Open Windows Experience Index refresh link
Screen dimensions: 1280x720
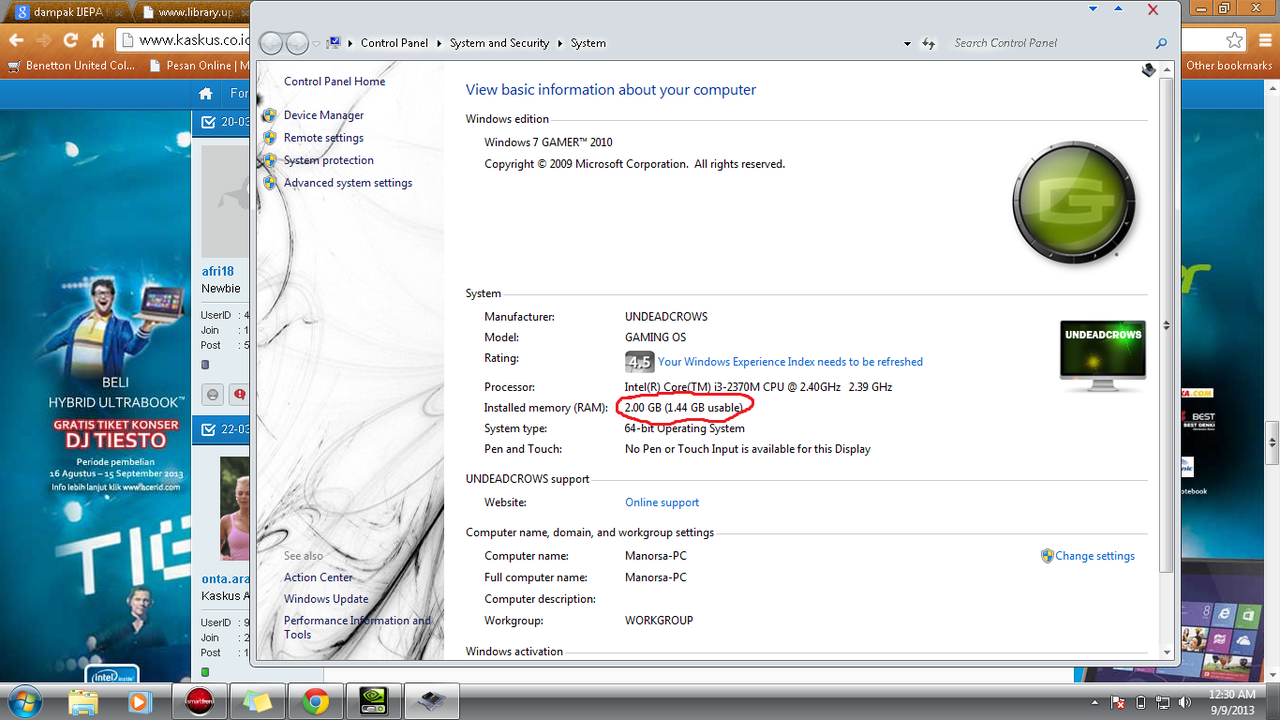tap(790, 362)
